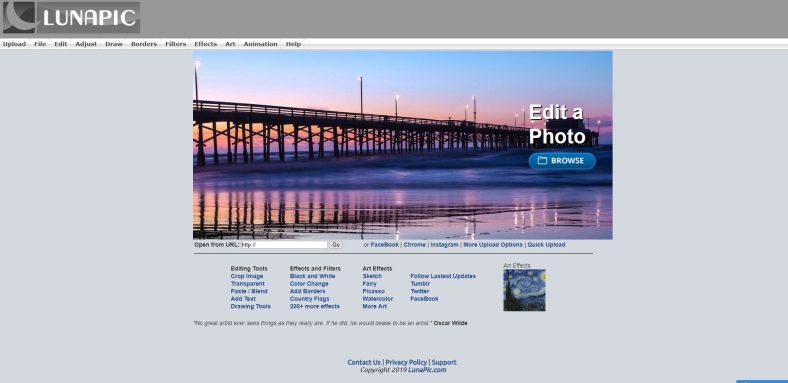The width and height of the screenshot is (788, 383).
Task: Click the Art Effects label above the thumbnail
Action: (517, 265)
